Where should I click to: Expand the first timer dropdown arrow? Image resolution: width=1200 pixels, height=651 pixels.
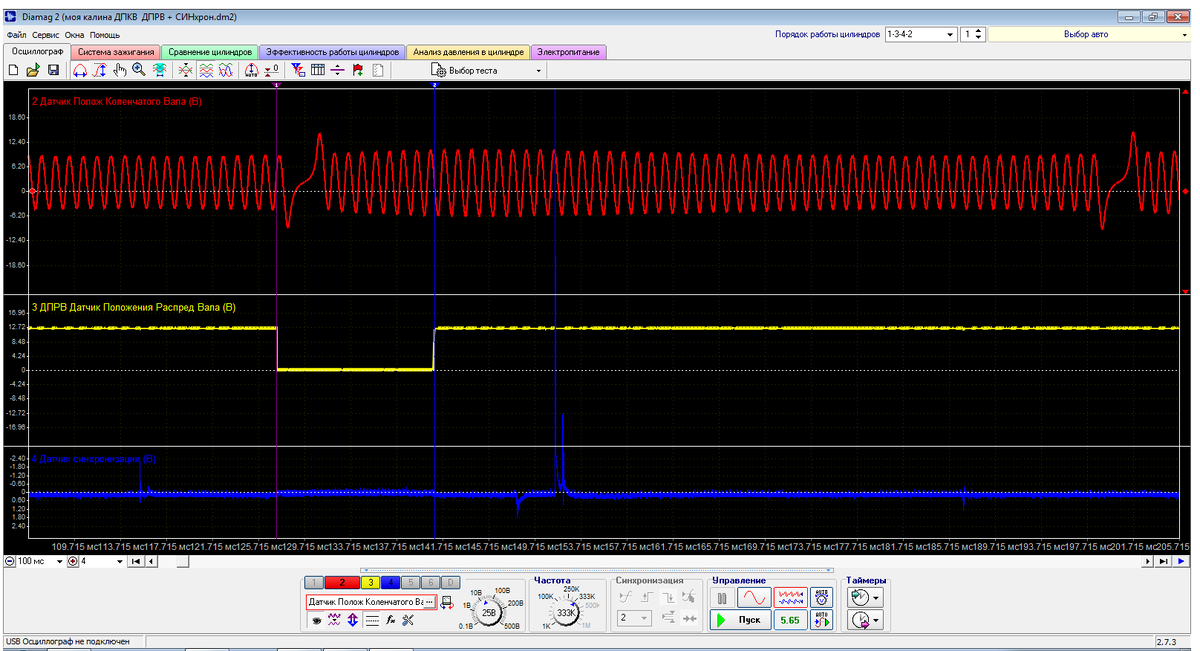point(877,597)
